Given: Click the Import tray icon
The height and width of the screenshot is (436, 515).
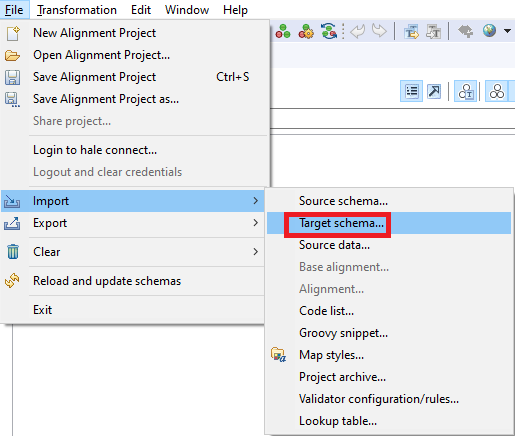Looking at the screenshot, I should coord(12,201).
